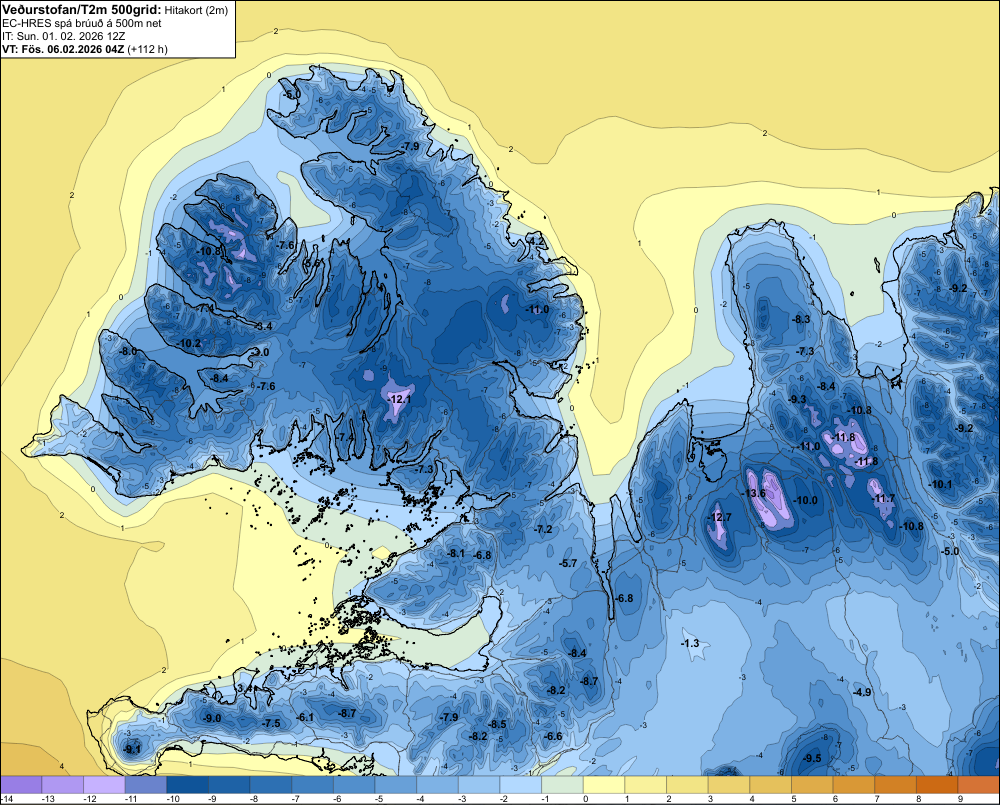Click the '-1.3' temperature label
The height and width of the screenshot is (805, 1000).
[x=690, y=643]
